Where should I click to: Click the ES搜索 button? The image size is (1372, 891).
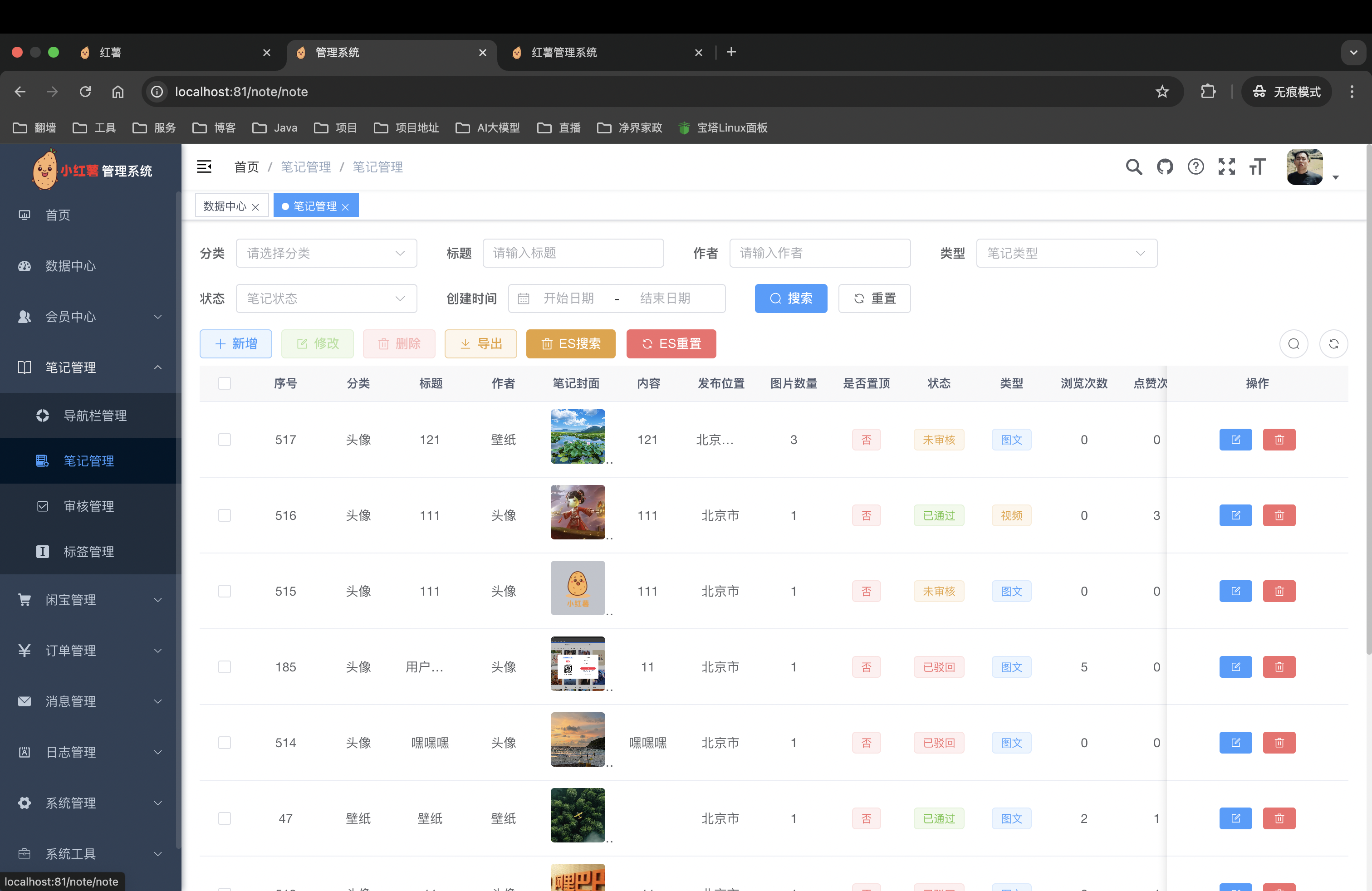pyautogui.click(x=570, y=344)
